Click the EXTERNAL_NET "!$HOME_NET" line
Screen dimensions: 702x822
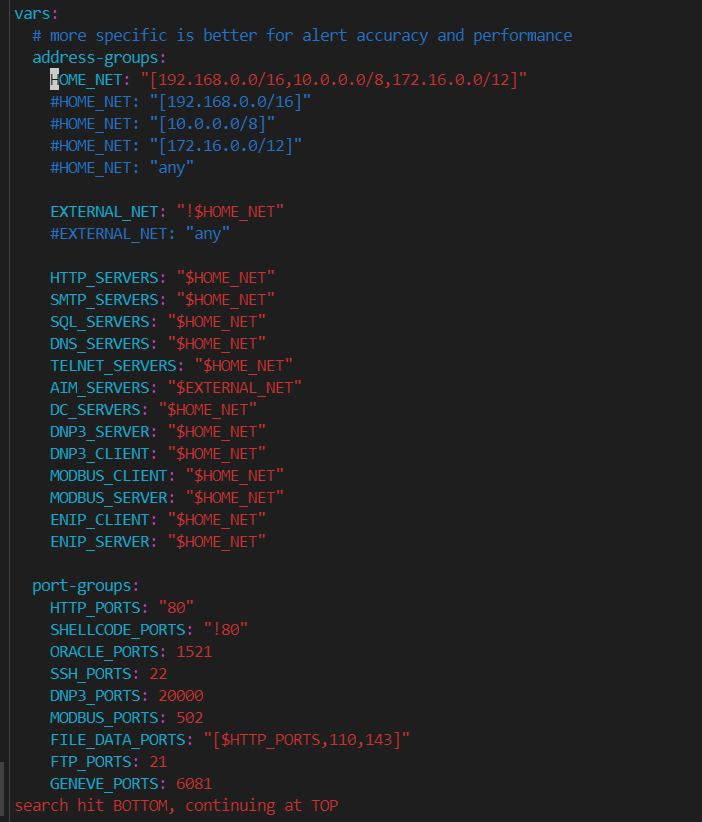[x=167, y=211]
